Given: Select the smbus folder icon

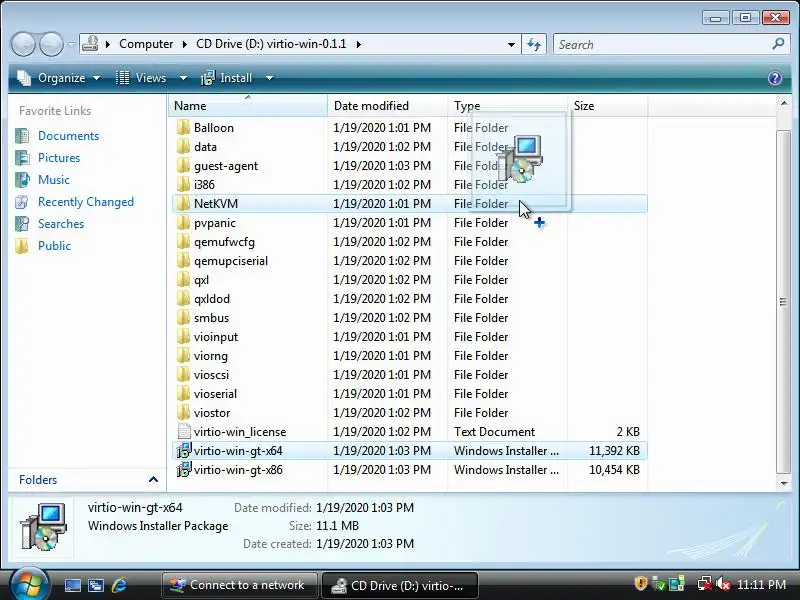Looking at the screenshot, I should pyautogui.click(x=183, y=318).
